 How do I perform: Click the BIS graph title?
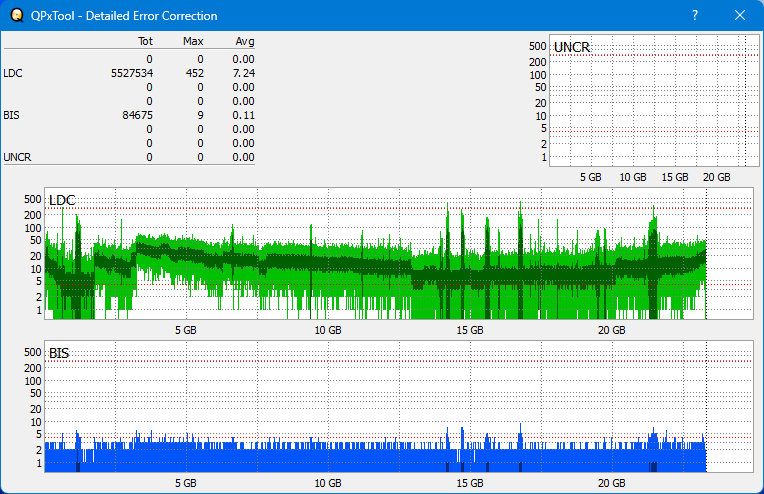click(x=59, y=353)
